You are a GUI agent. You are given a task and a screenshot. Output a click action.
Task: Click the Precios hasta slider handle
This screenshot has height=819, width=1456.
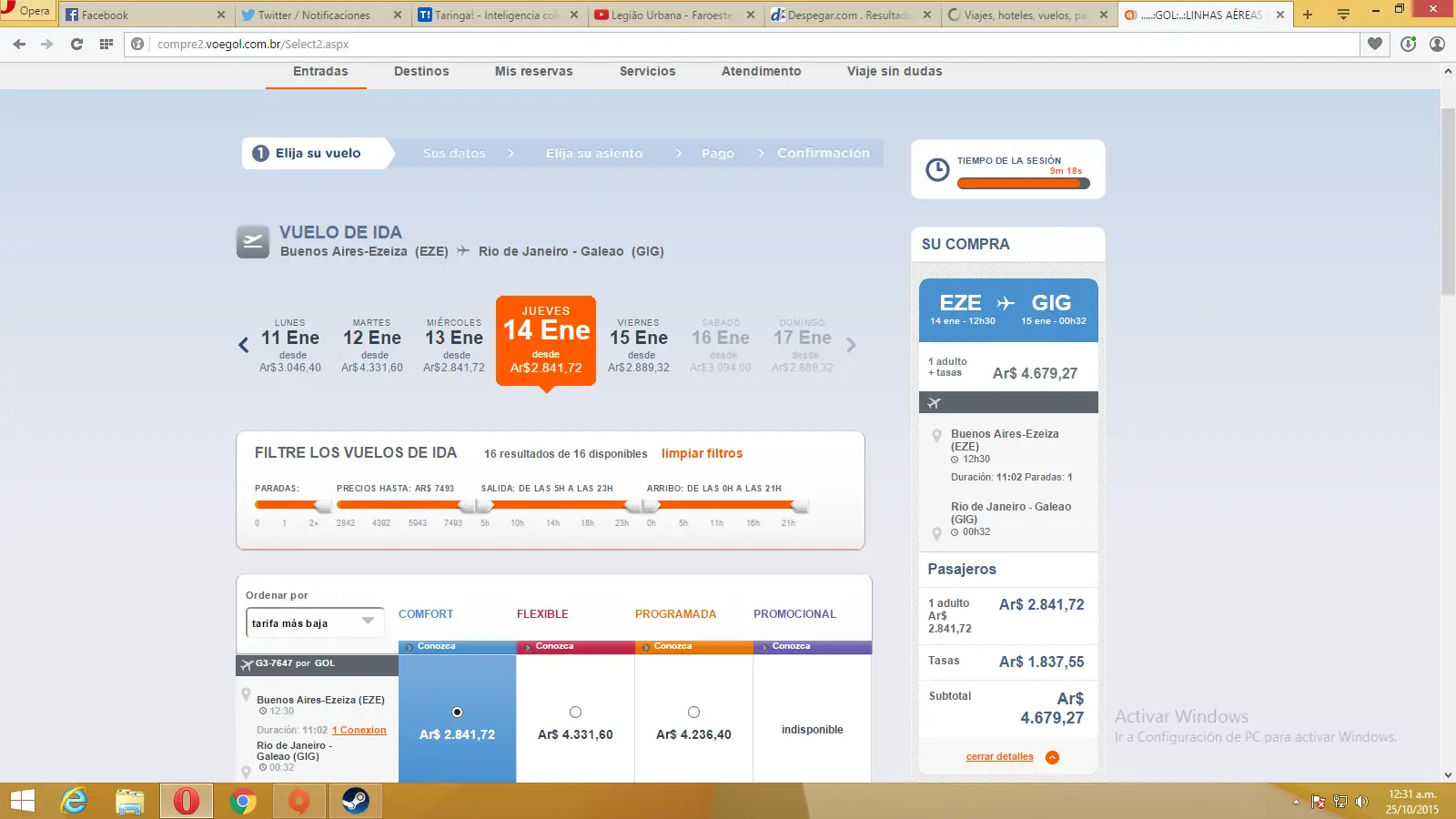pos(468,505)
